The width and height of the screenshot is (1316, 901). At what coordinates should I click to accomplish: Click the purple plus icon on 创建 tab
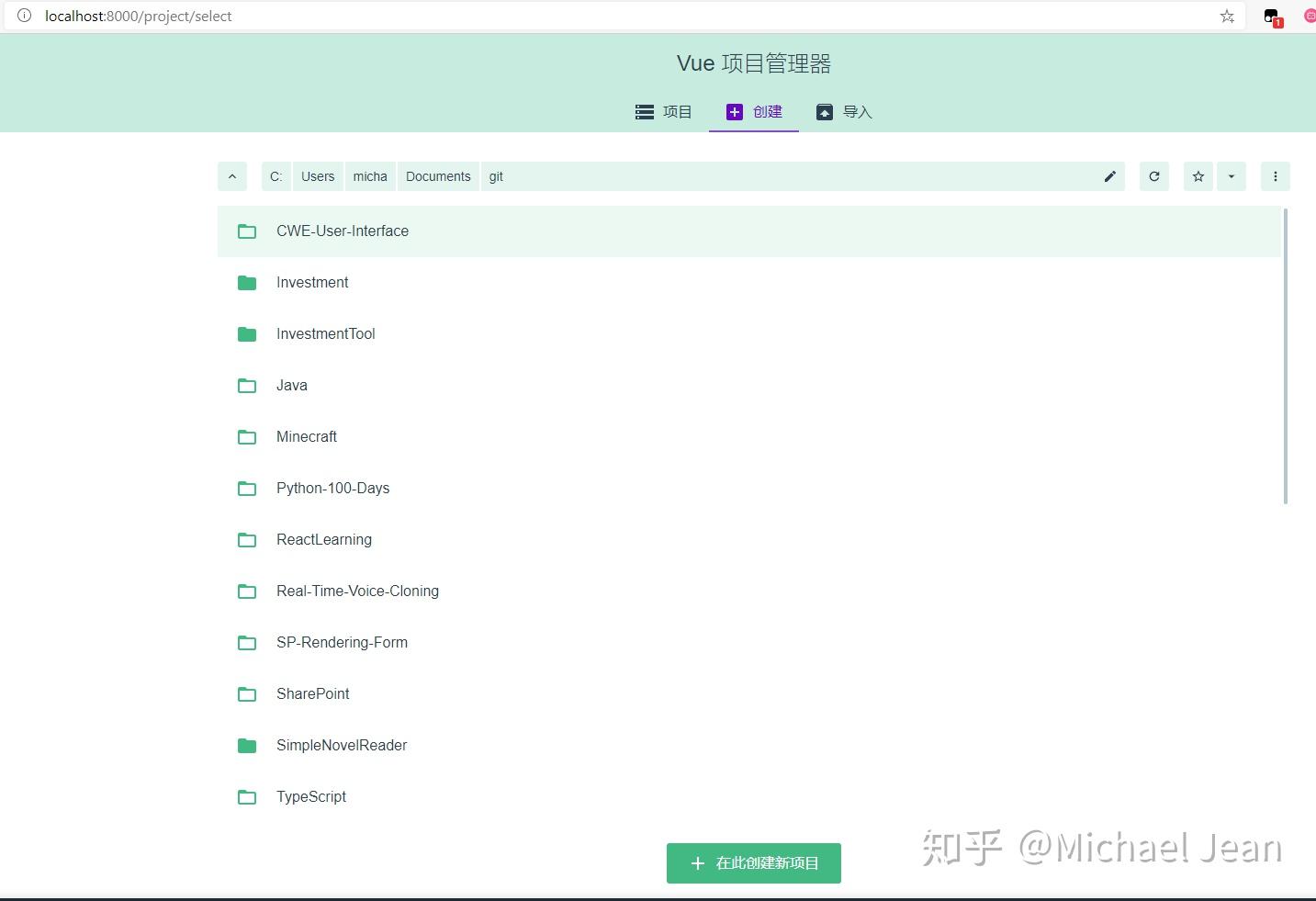click(x=734, y=111)
